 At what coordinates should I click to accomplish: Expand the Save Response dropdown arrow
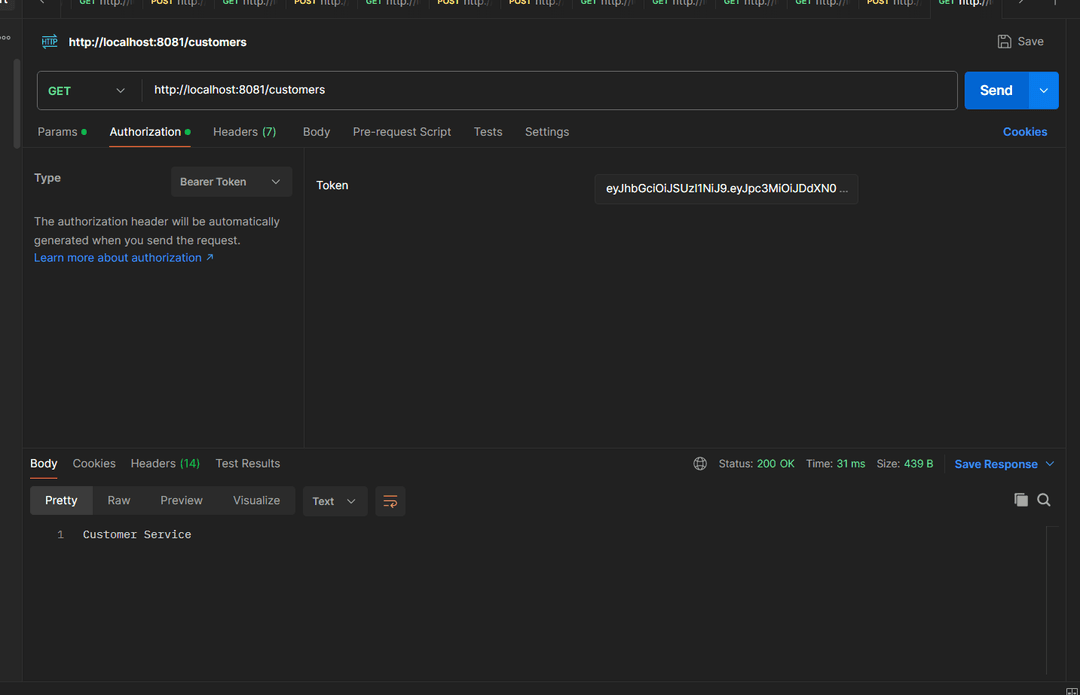pyautogui.click(x=1049, y=464)
